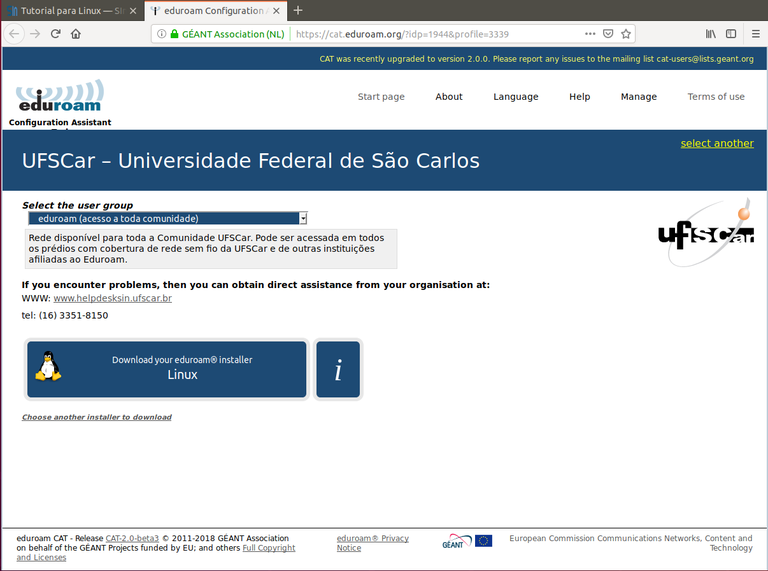Download the eduroam Linux installer
Viewport: 768px width, 571px height.
point(167,369)
